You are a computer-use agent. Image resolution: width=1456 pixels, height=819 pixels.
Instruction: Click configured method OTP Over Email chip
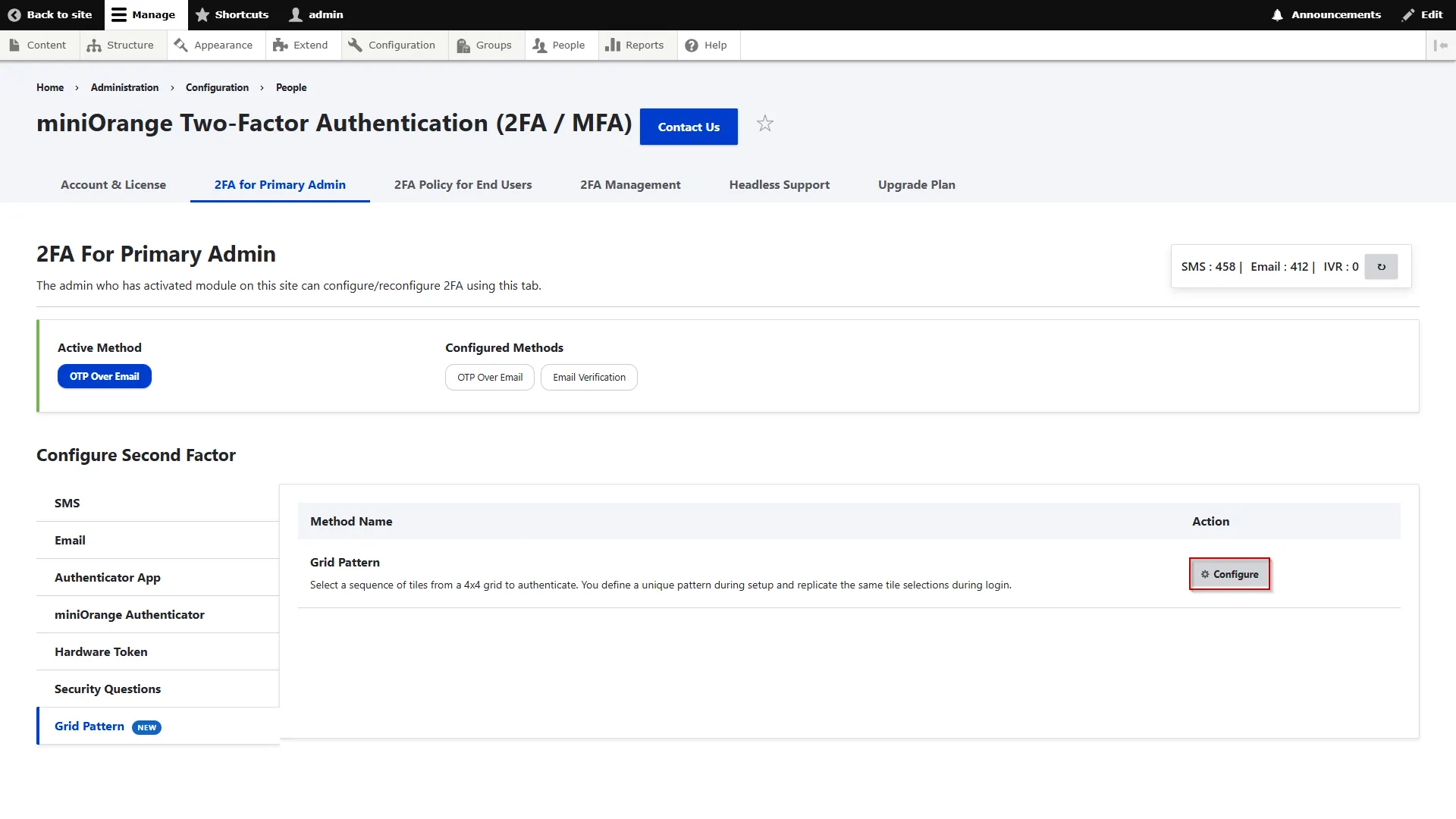point(490,377)
